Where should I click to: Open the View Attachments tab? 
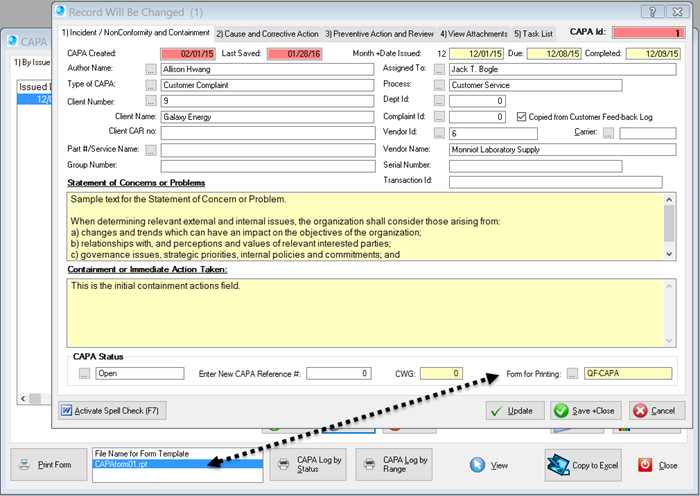pyautogui.click(x=473, y=34)
